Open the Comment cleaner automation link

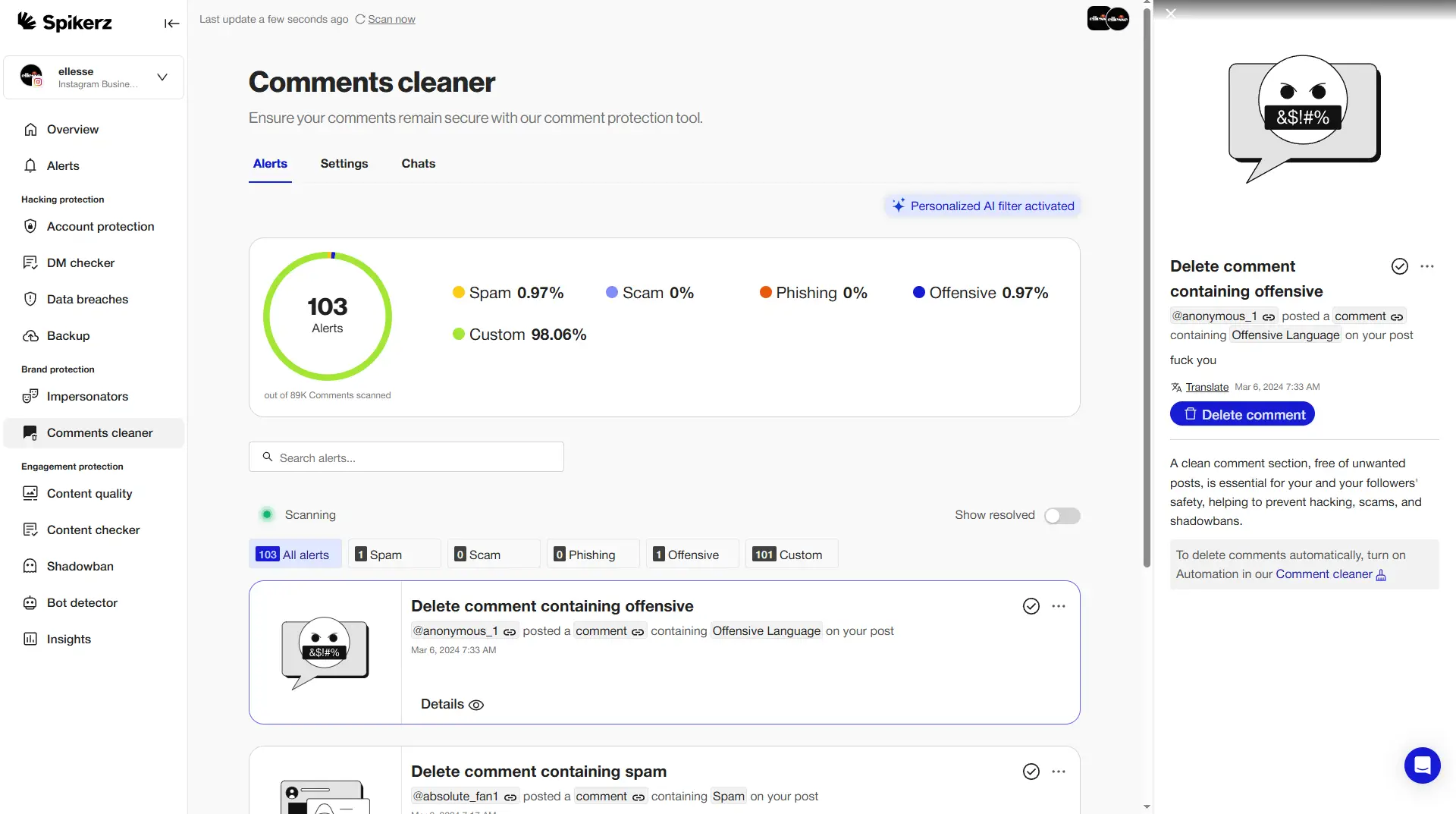pos(1331,574)
